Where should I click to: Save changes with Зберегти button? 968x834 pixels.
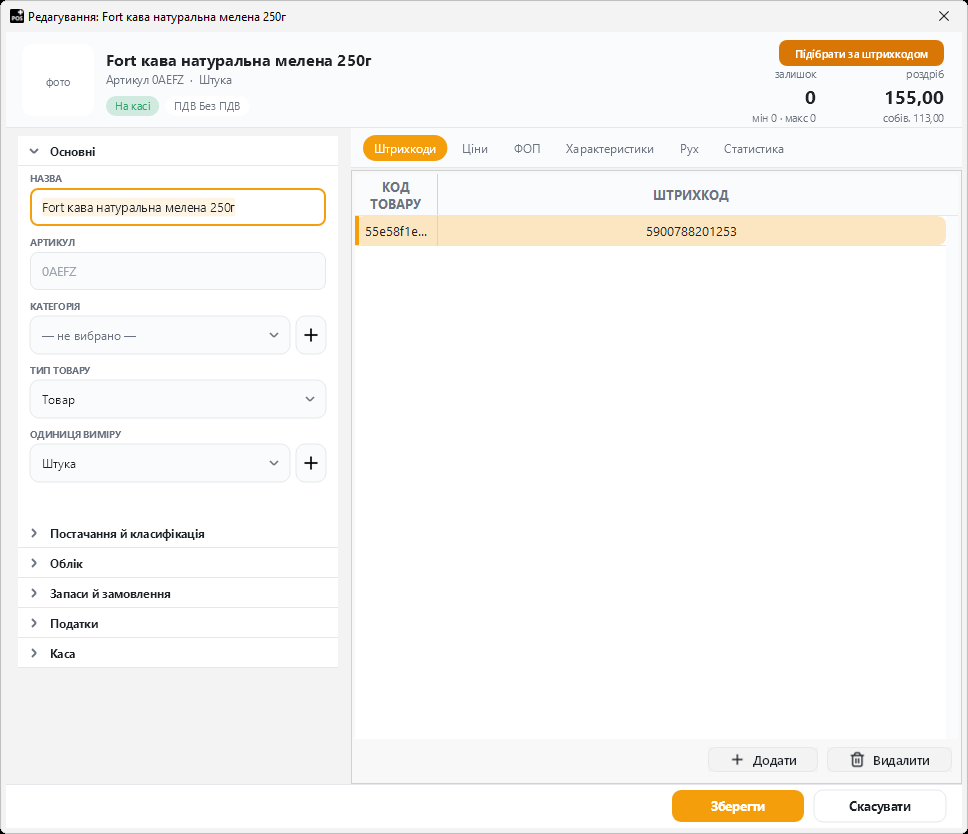[738, 806]
